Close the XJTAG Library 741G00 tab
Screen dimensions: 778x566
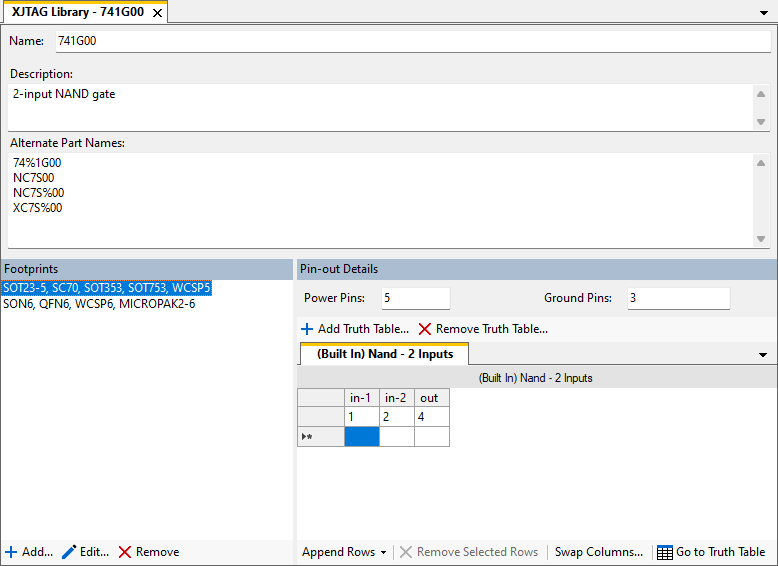coord(157,12)
